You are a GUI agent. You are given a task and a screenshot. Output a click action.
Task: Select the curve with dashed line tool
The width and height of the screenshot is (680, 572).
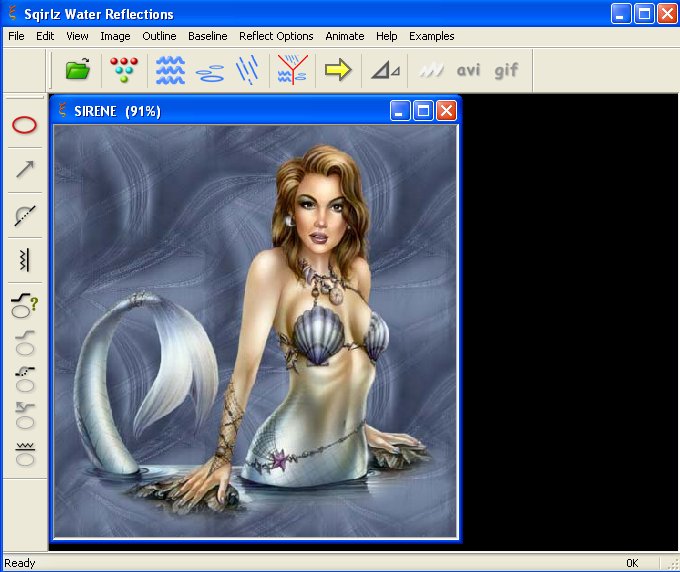click(x=25, y=215)
